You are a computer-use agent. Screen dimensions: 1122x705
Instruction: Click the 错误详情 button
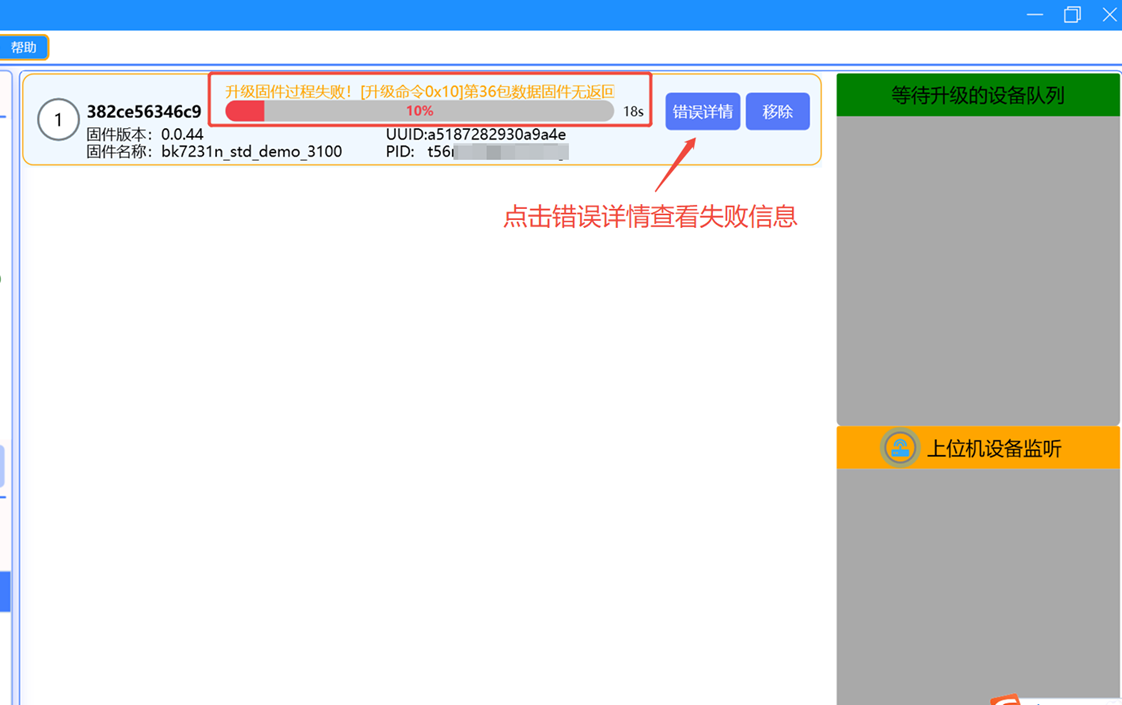coord(702,112)
